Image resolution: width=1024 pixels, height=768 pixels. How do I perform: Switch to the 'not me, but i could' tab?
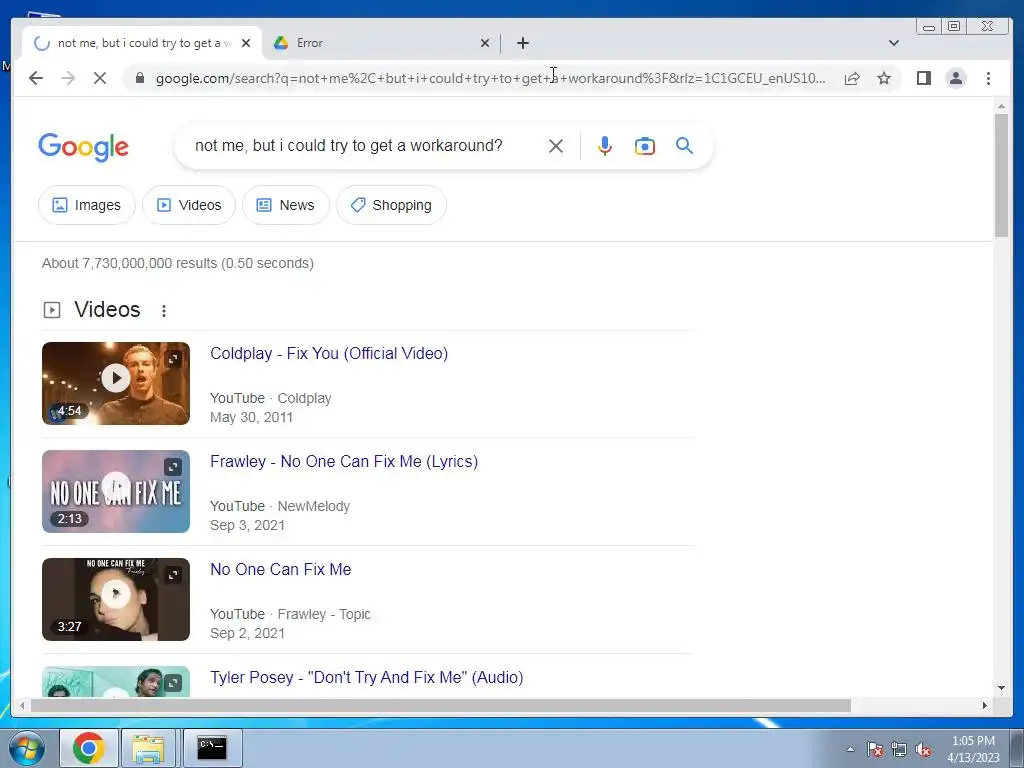click(x=140, y=43)
